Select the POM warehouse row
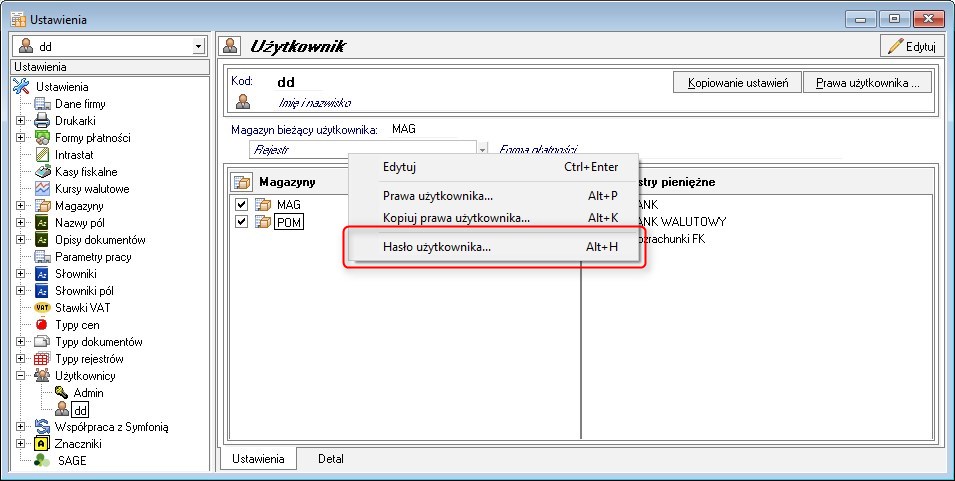 [x=289, y=222]
